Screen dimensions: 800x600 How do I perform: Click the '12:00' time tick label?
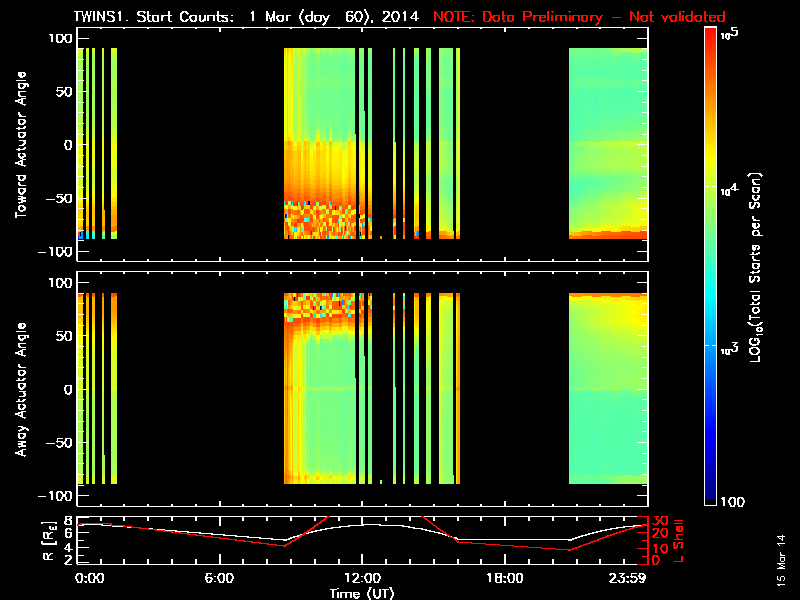(361, 578)
